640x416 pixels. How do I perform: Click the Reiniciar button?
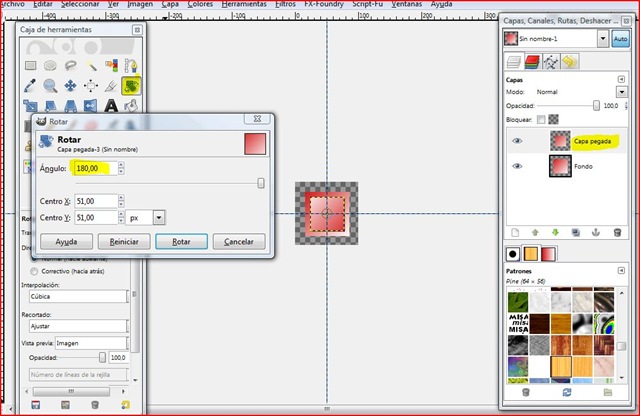coord(124,242)
